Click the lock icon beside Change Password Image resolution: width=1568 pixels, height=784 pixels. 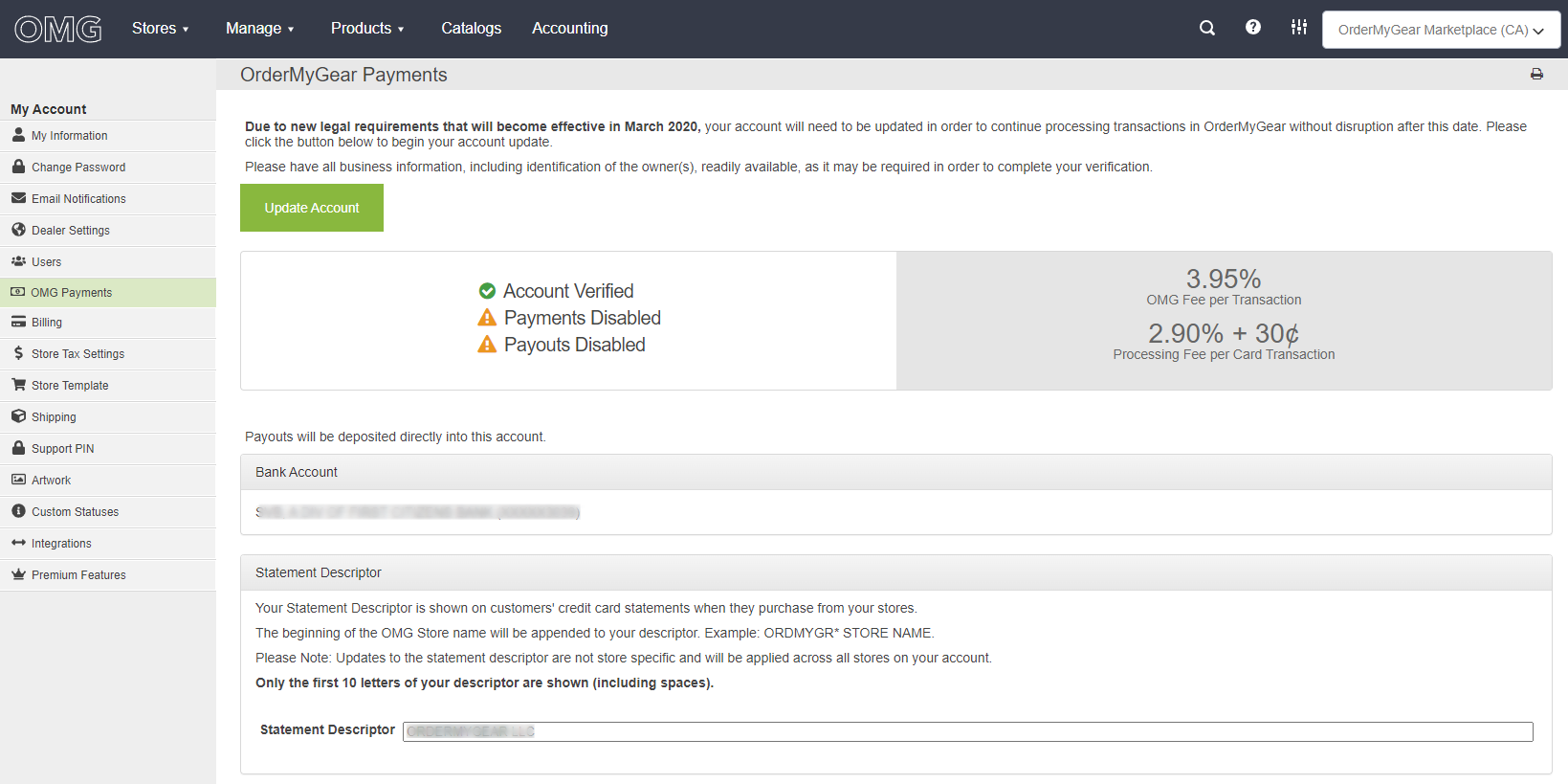pyautogui.click(x=18, y=167)
